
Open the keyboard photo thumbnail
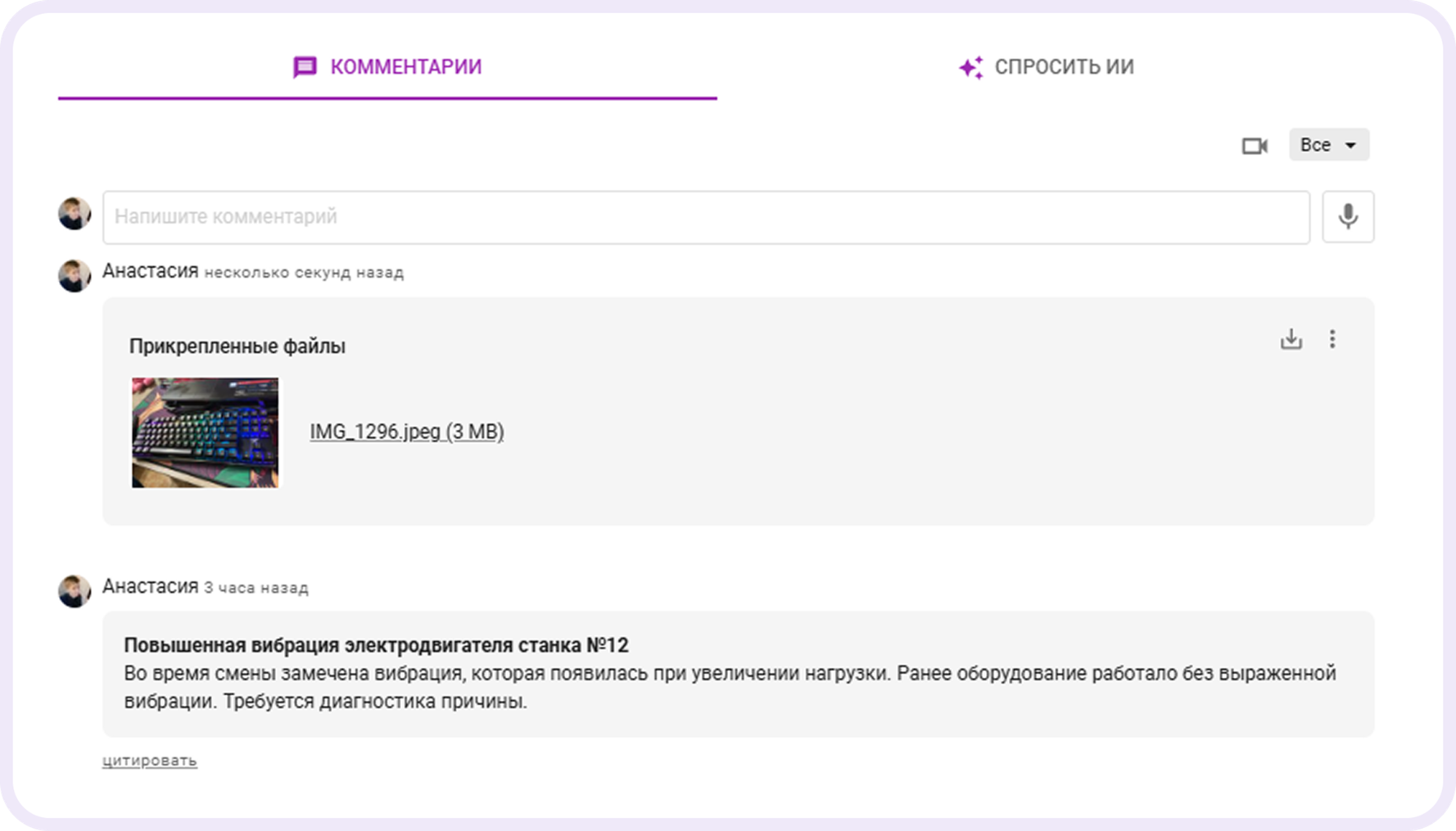tap(205, 432)
